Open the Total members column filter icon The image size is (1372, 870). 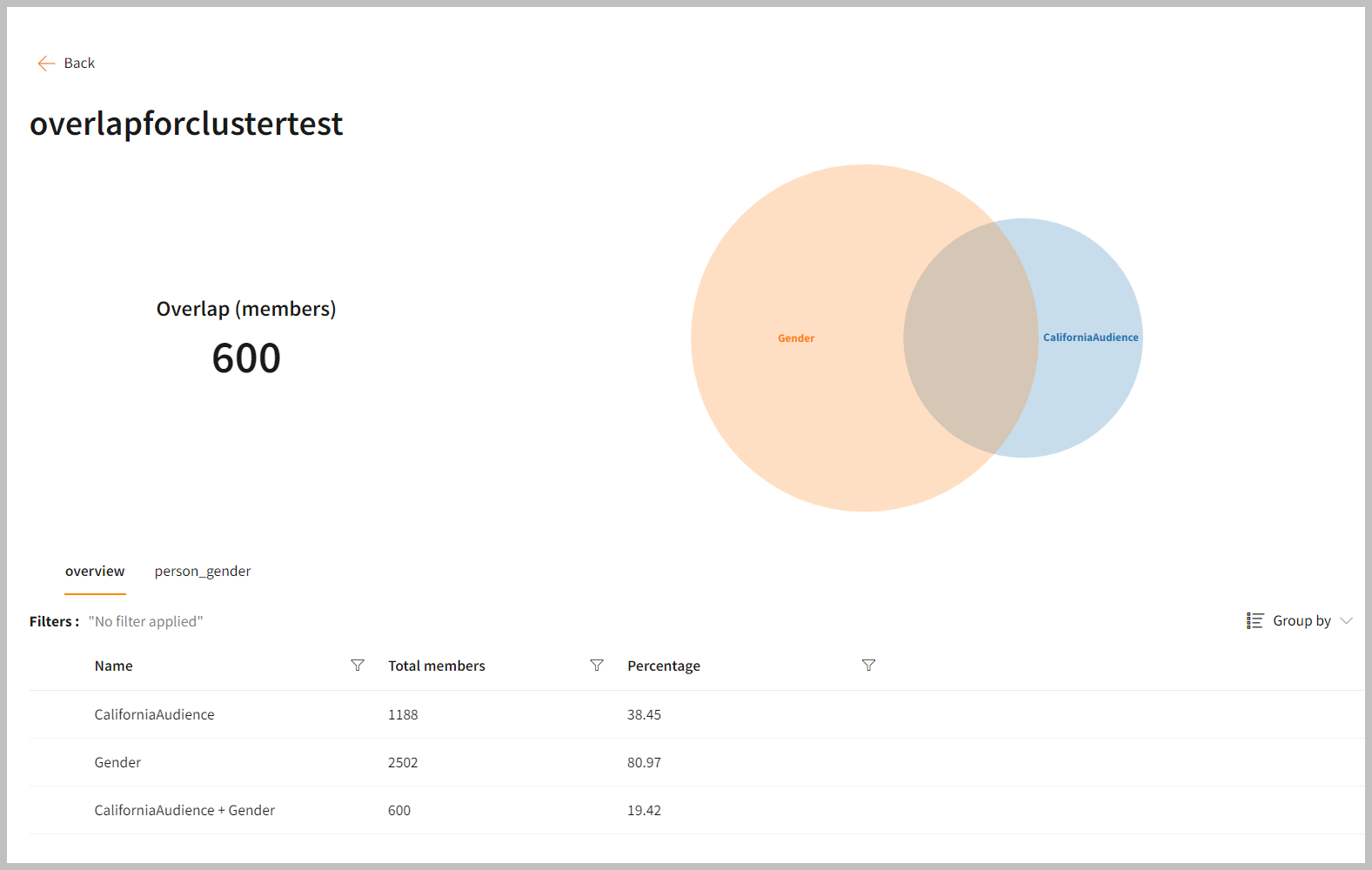(x=597, y=666)
